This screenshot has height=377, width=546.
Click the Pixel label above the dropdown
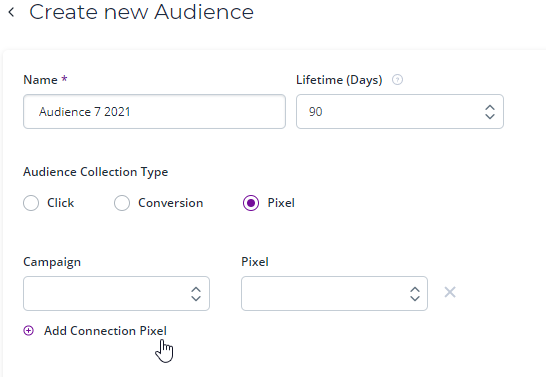255,262
